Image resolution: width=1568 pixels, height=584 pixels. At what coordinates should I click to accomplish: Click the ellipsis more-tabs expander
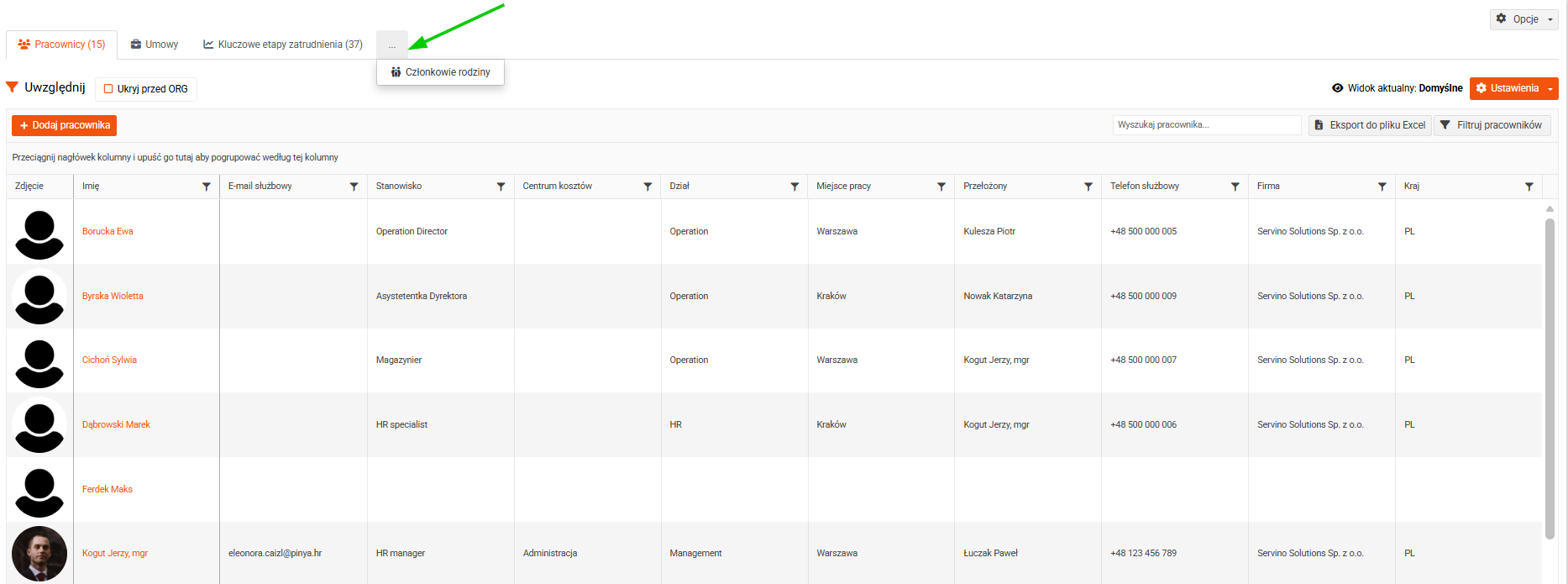pyautogui.click(x=392, y=45)
